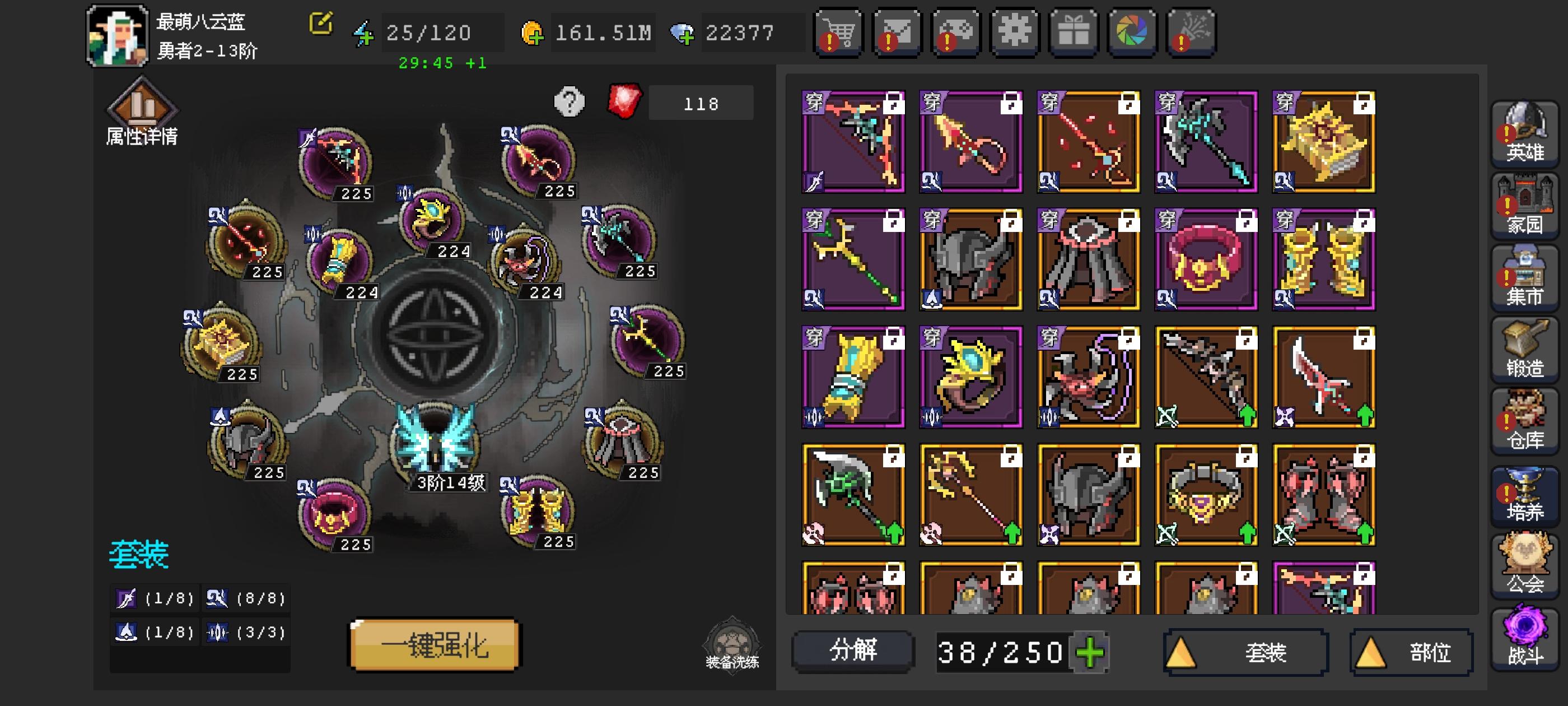Click the question mark help icon
Viewport: 1568px width, 706px height.
[569, 102]
